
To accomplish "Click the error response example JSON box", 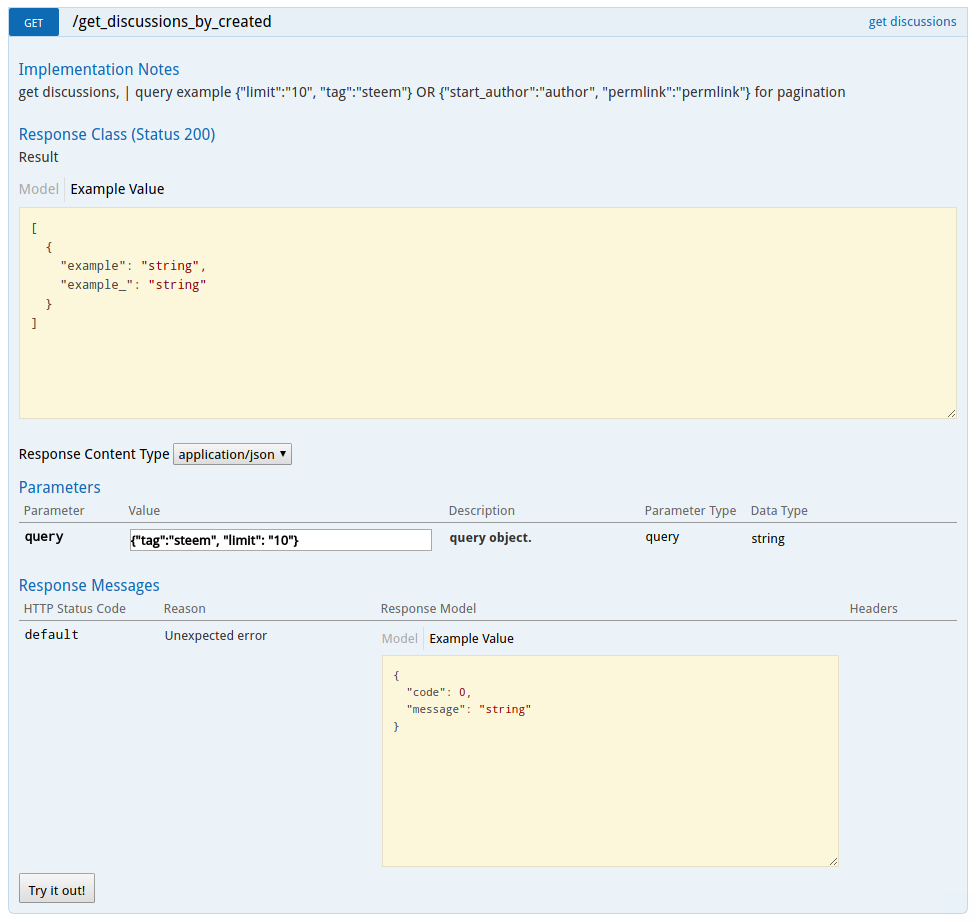I will point(610,761).
